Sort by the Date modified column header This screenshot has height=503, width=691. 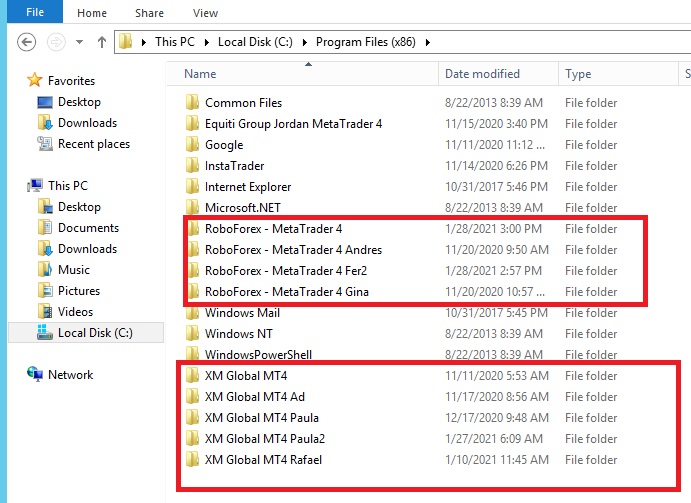tap(483, 74)
